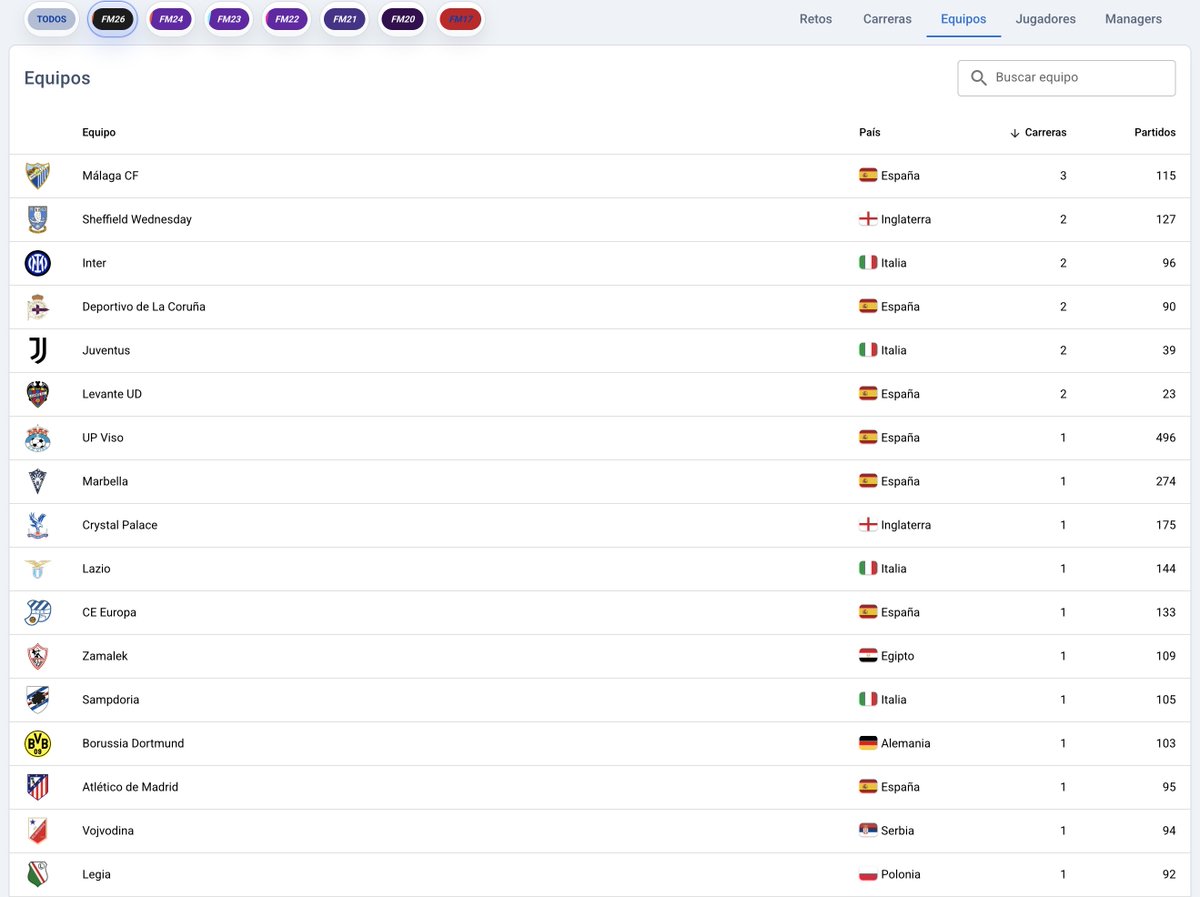The width and height of the screenshot is (1200, 897).
Task: Select the FM23 version filter
Action: 228,19
